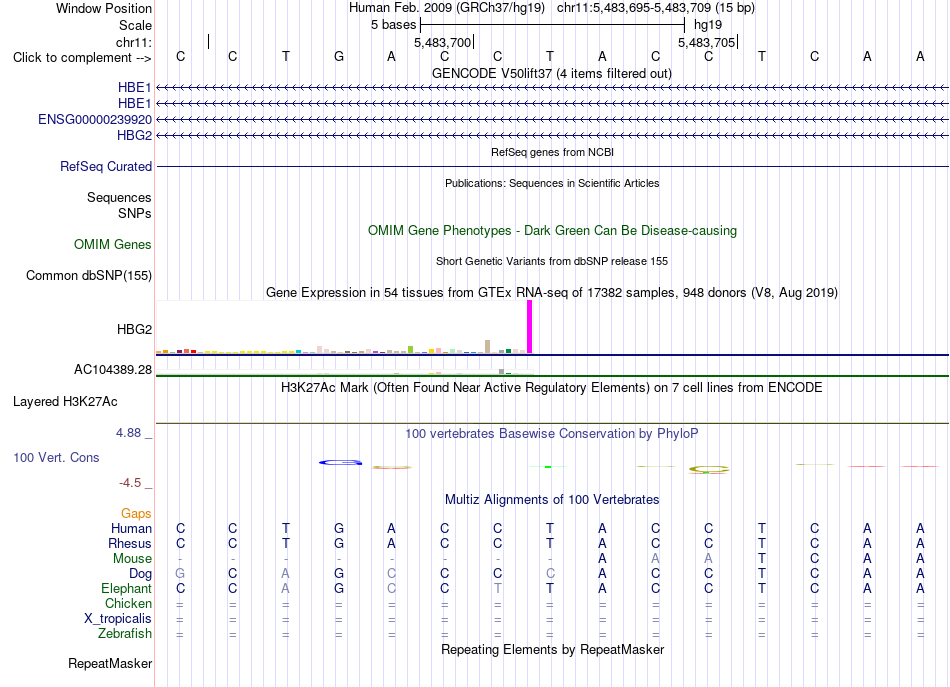The height and width of the screenshot is (687, 950).
Task: Click the tall magenta bar in HBG2 expression
Action: tap(530, 327)
